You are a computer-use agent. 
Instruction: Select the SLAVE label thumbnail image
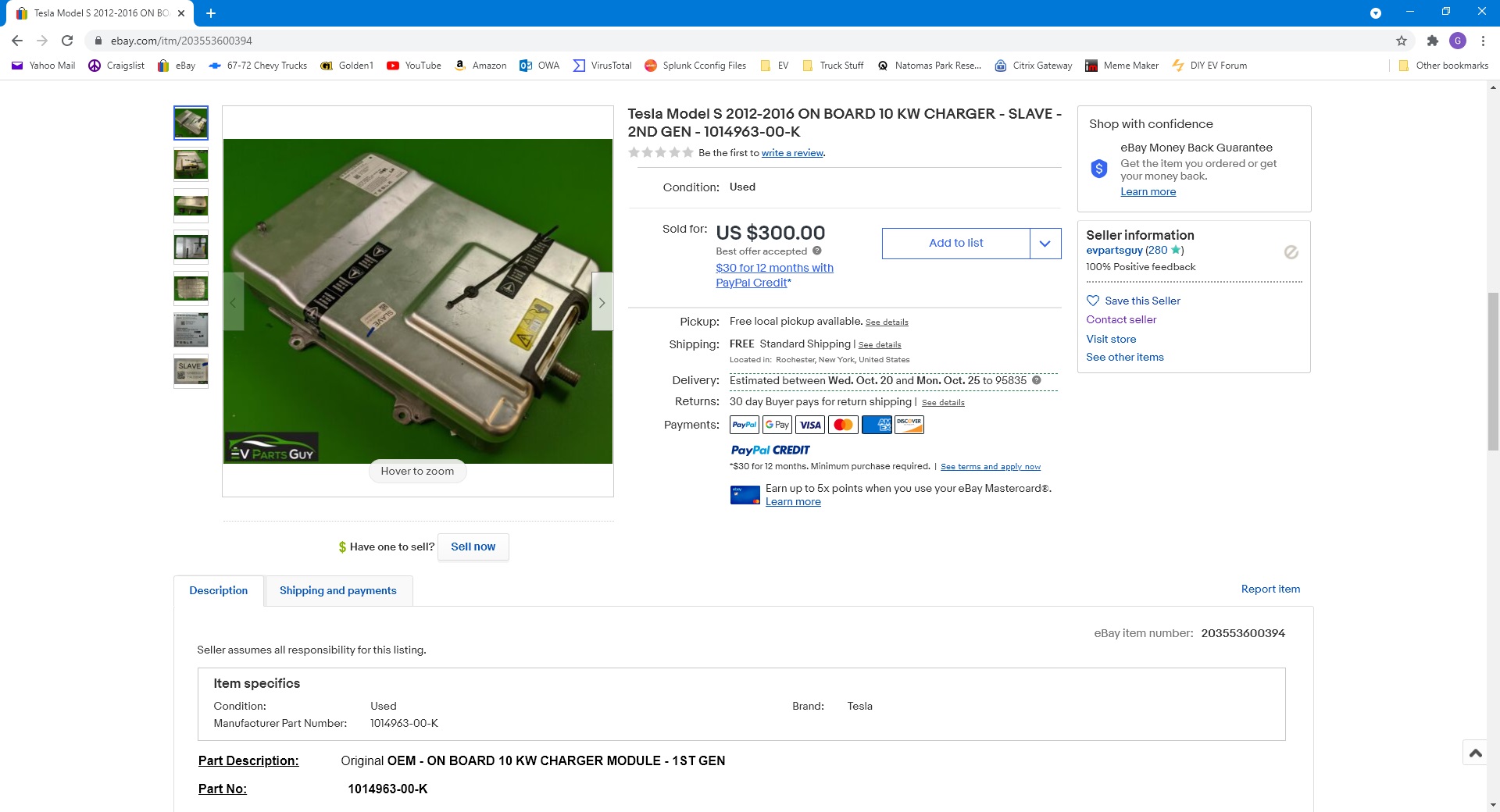(191, 372)
